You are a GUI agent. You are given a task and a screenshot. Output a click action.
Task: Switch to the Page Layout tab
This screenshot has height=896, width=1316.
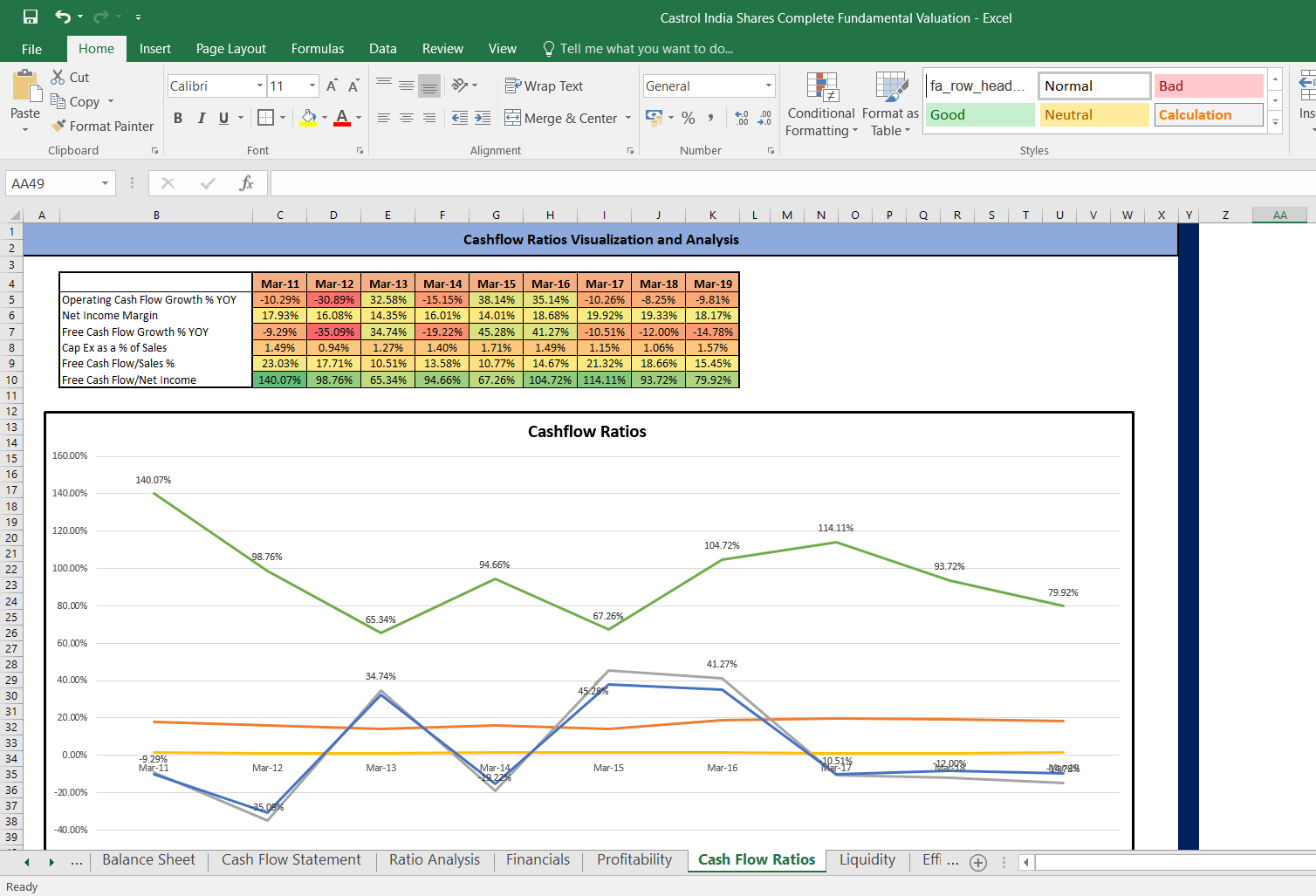click(231, 49)
